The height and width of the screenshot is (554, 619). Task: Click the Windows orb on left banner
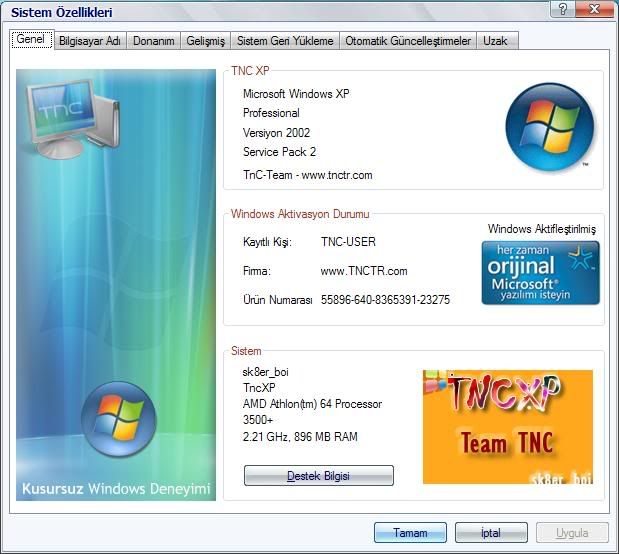(x=119, y=419)
